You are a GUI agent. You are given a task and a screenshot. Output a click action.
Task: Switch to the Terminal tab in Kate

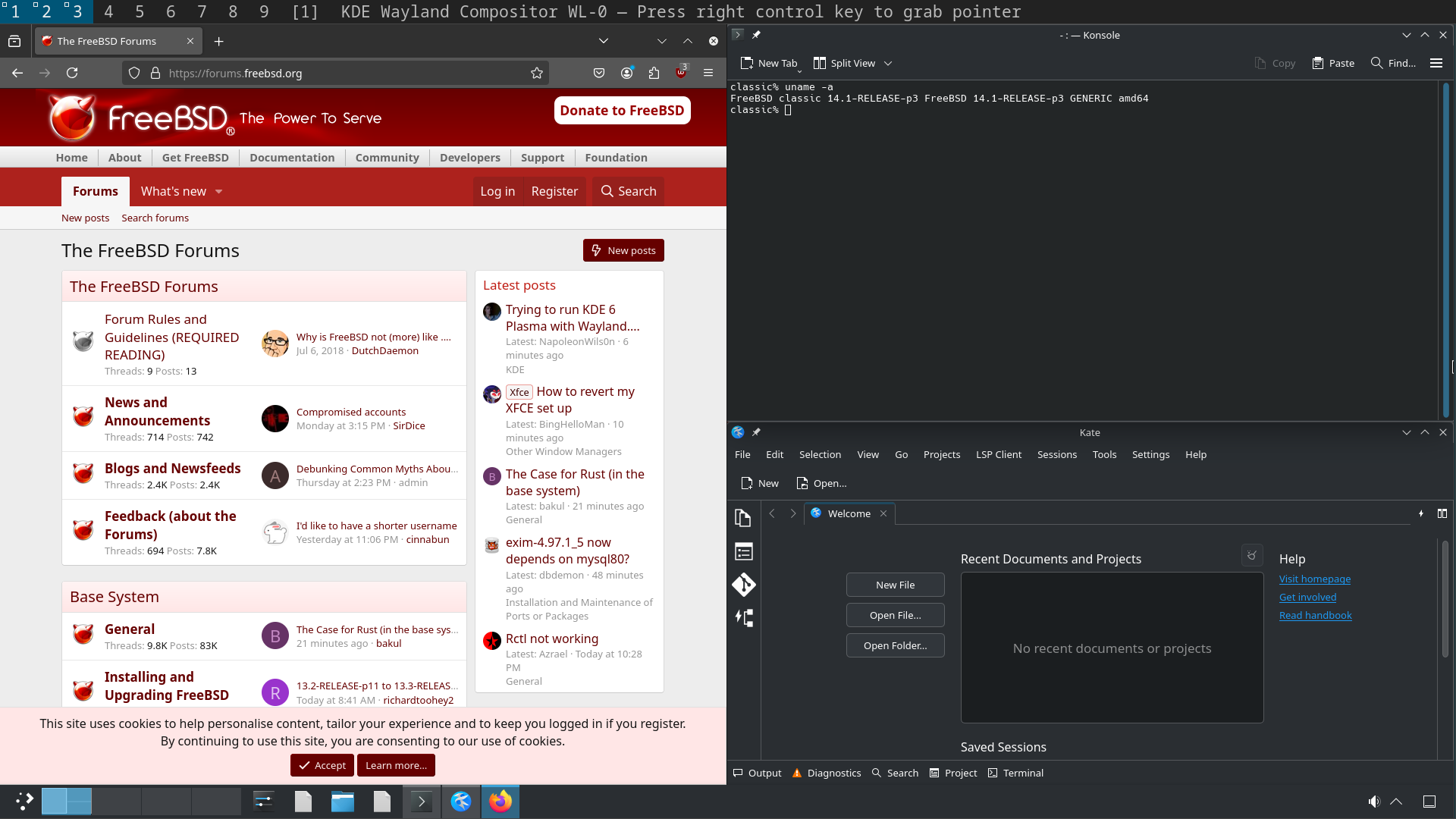coord(1015,773)
